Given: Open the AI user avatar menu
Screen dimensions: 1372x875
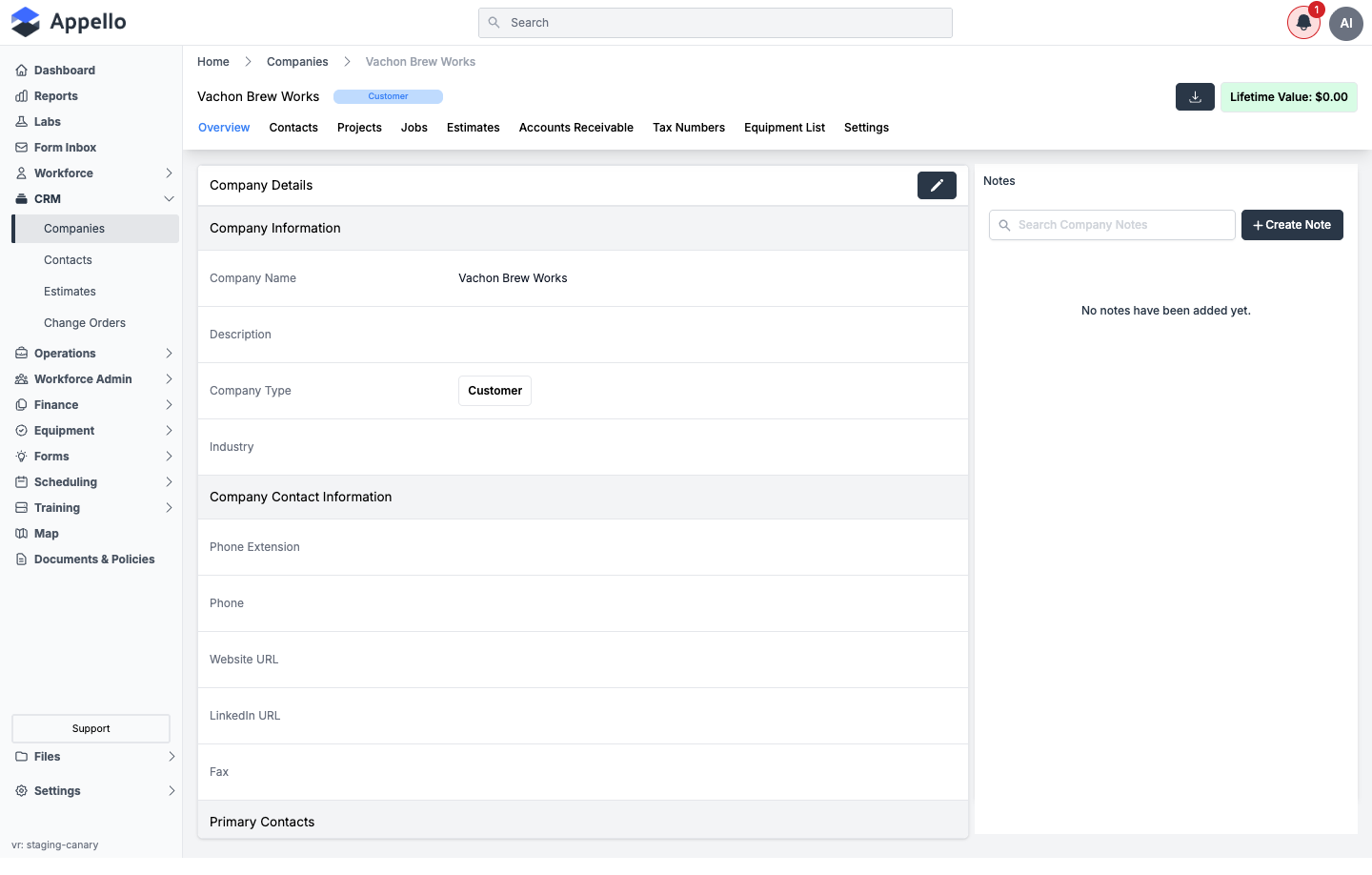Looking at the screenshot, I should click(1346, 23).
